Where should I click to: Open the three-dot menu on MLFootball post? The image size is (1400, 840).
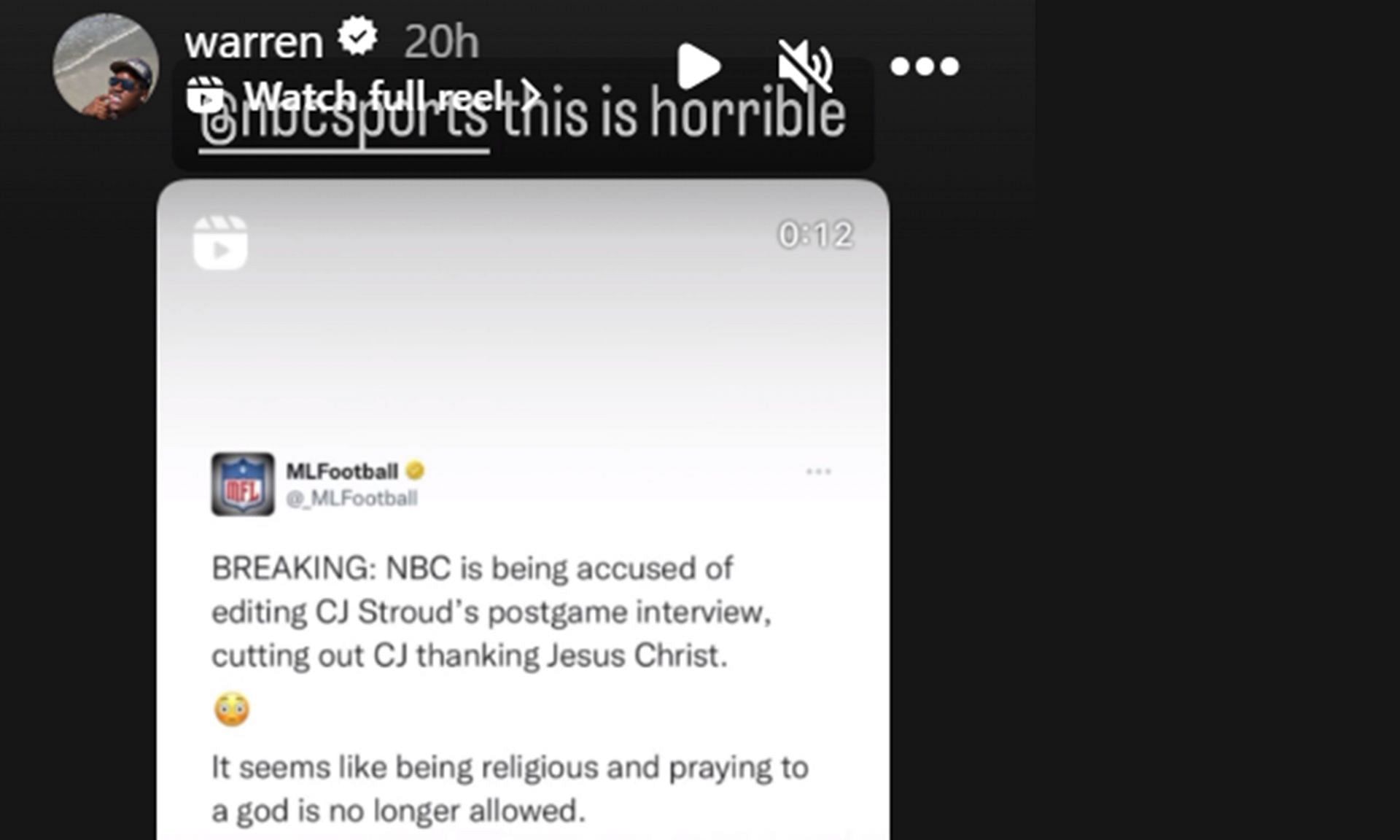(x=819, y=471)
